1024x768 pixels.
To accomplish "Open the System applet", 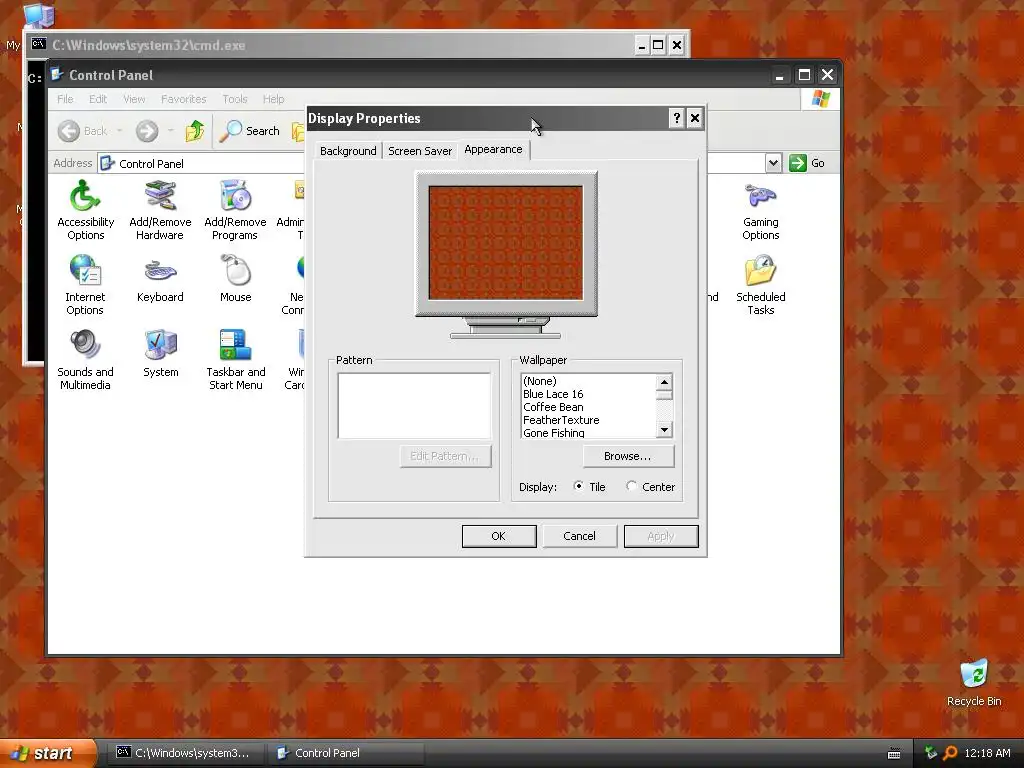I will point(161,354).
